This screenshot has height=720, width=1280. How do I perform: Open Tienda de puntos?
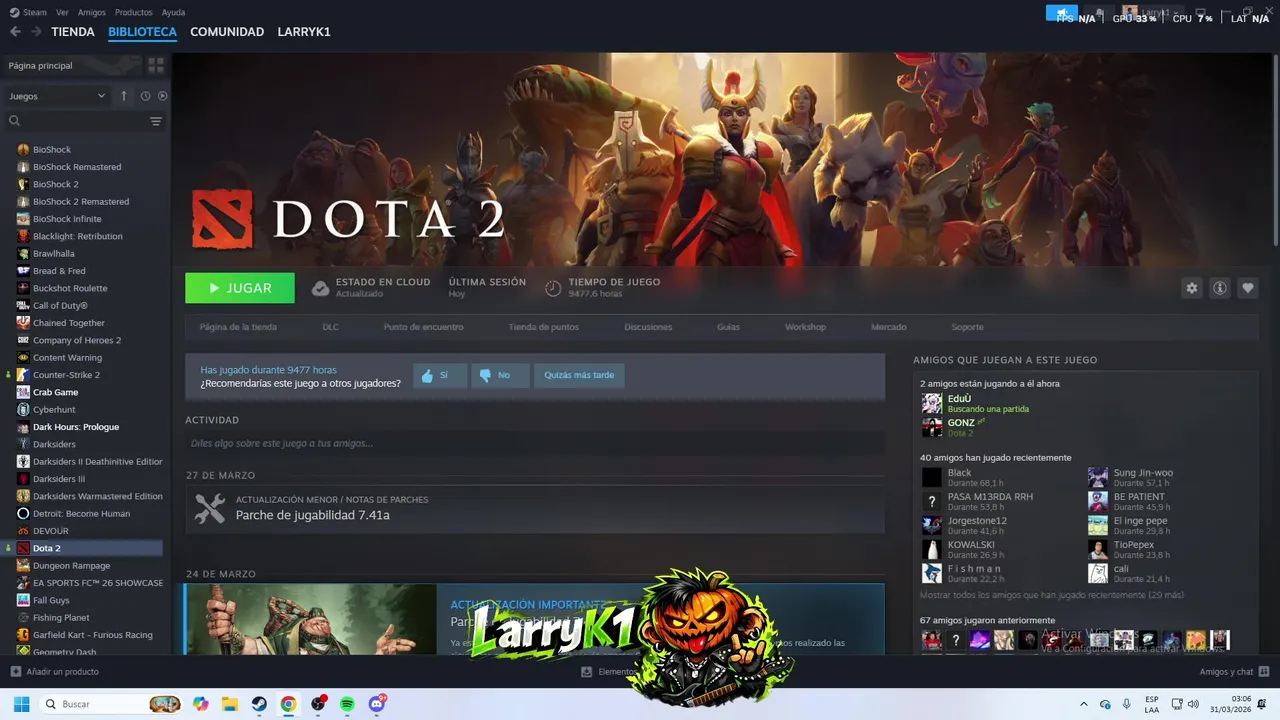[543, 327]
